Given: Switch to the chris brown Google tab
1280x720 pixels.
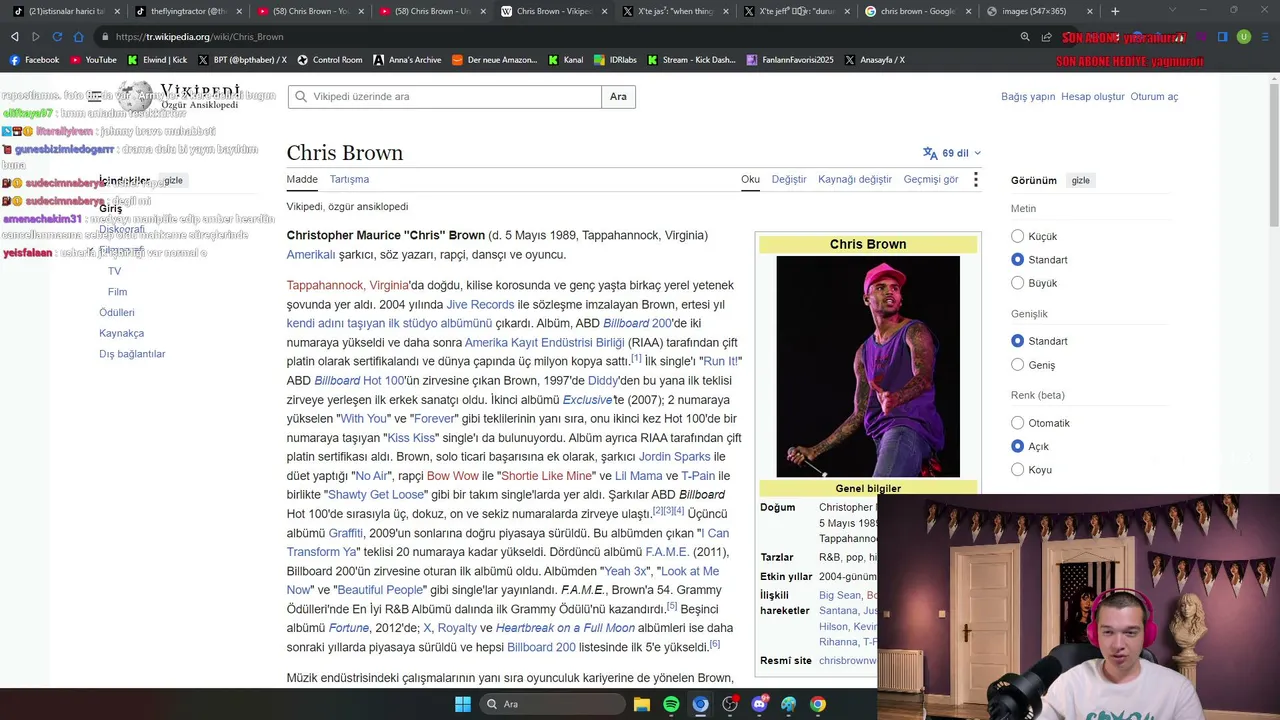Looking at the screenshot, I should 917,11.
